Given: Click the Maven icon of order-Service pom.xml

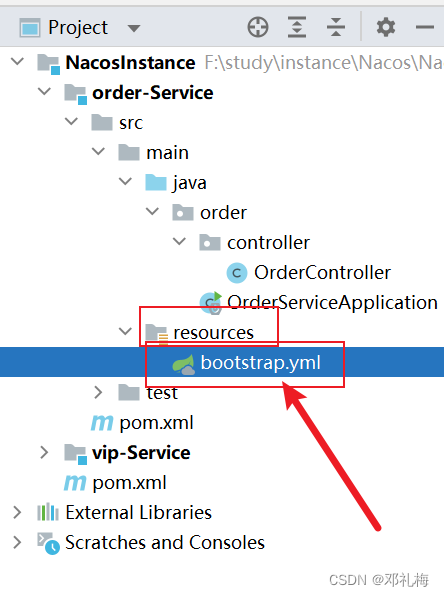Looking at the screenshot, I should (102, 423).
